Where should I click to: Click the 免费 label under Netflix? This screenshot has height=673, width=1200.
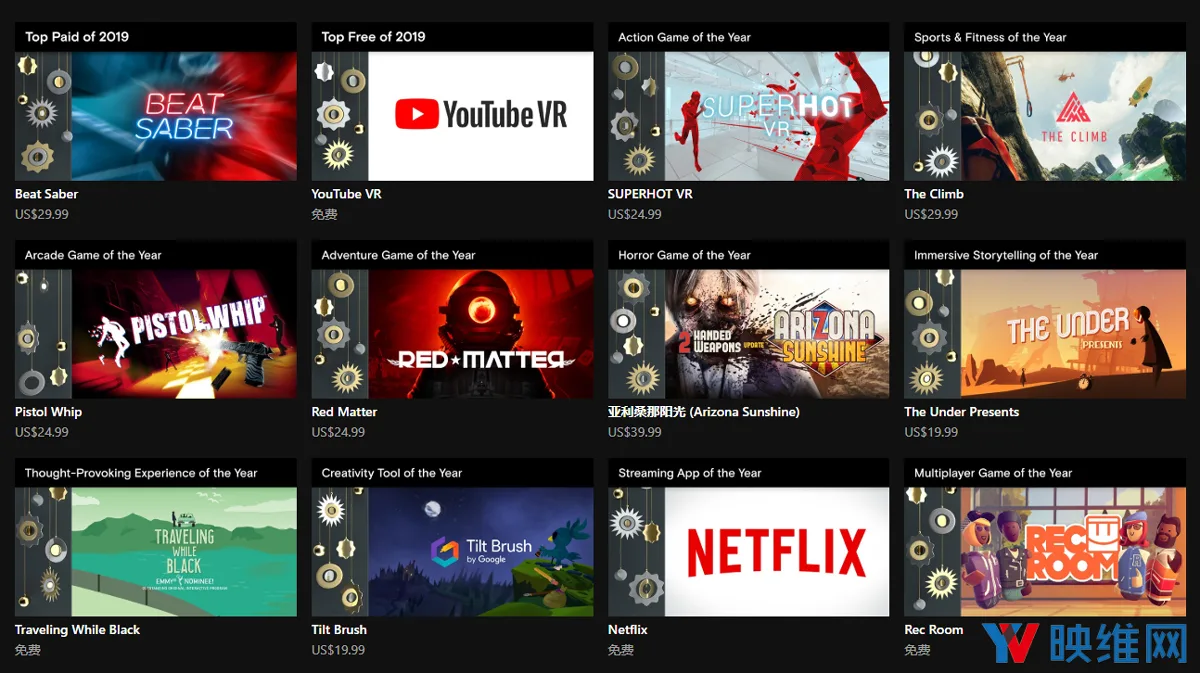coord(621,650)
